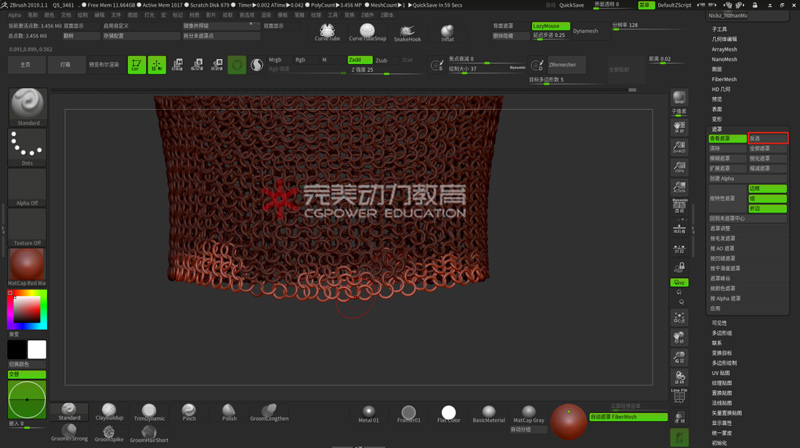
Task: Toggle the Zadd mode
Action: pos(358,60)
